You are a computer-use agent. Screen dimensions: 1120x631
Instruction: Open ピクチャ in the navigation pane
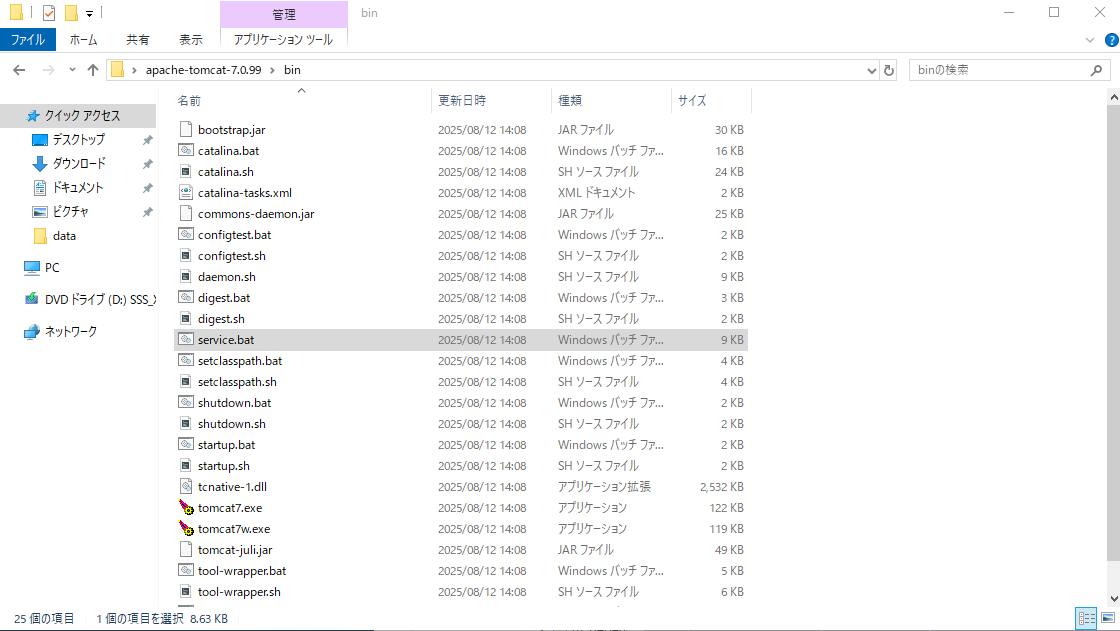71,212
